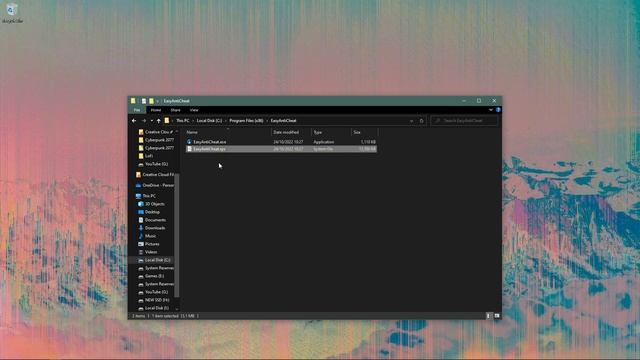
Task: Click Local Disk (C:) in the address bar
Action: pyautogui.click(x=209, y=121)
